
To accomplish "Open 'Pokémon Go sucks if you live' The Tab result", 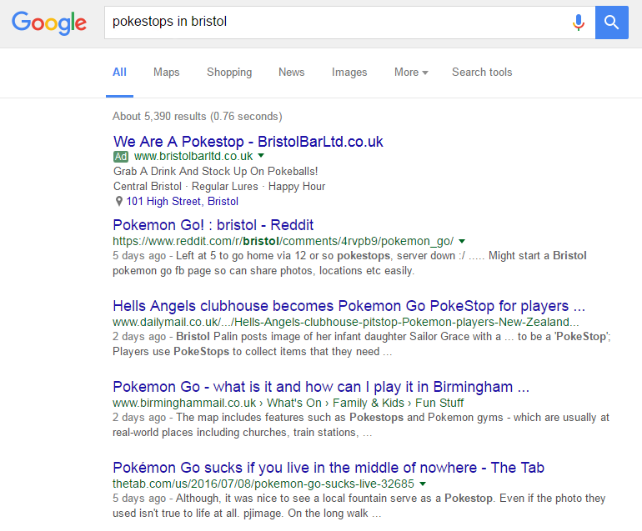I will (x=328, y=468).
